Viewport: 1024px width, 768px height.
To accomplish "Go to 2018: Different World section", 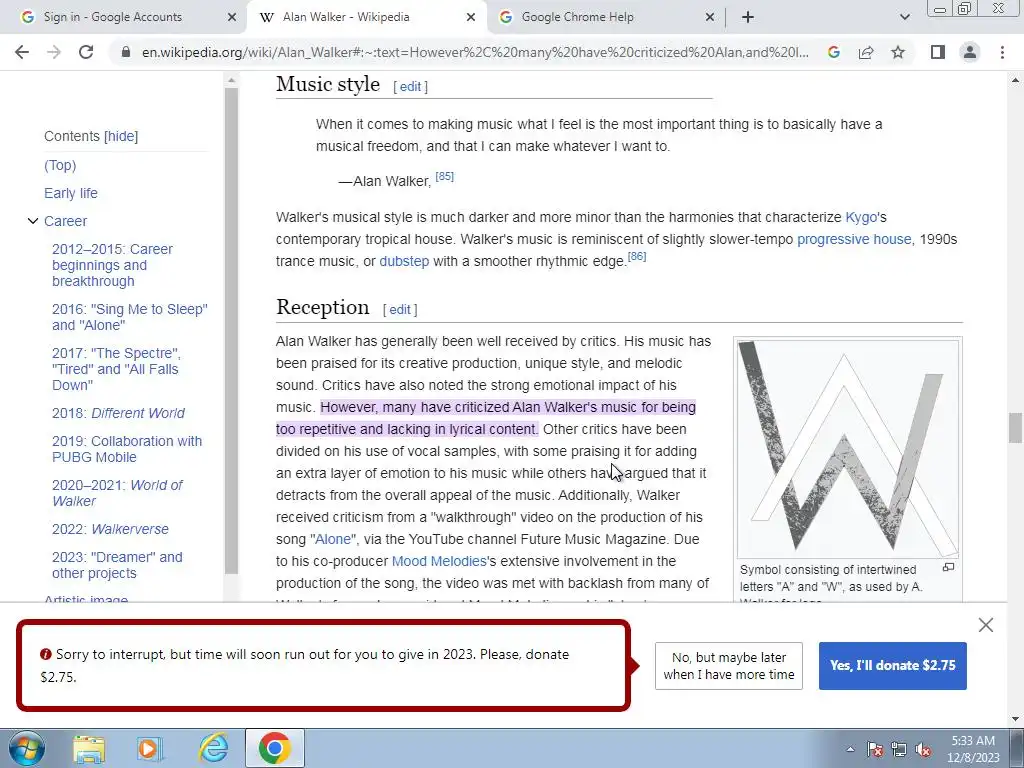I will coord(118,413).
